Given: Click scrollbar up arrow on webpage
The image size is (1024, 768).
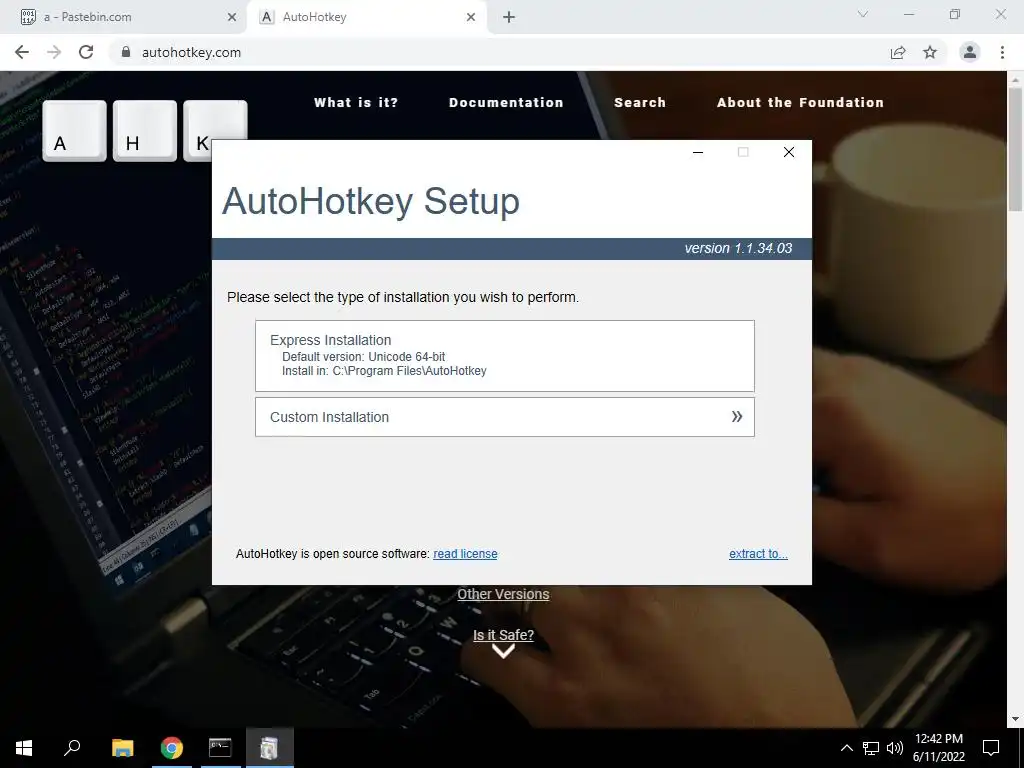Looking at the screenshot, I should tap(1015, 79).
